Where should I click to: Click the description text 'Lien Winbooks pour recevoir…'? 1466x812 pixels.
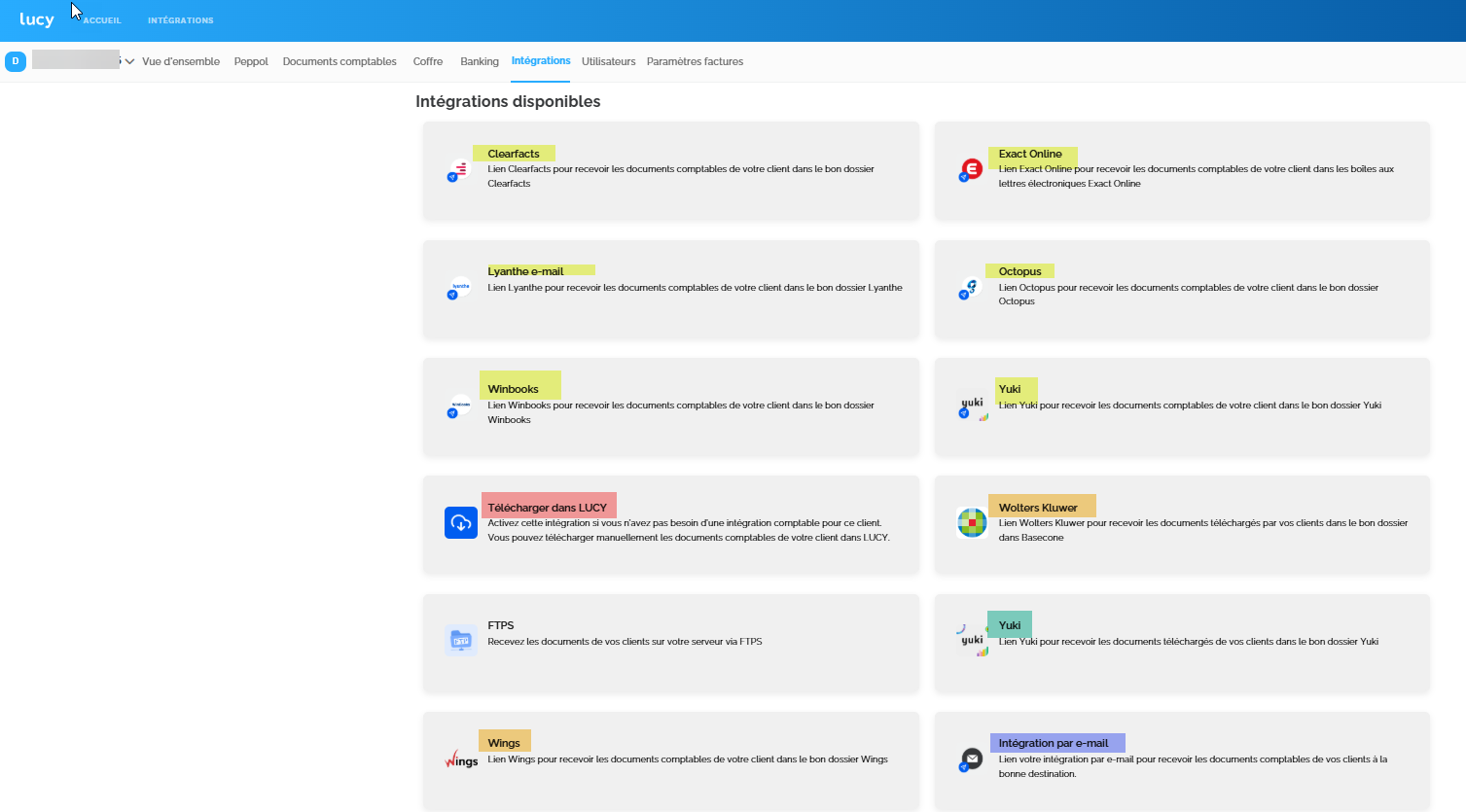pos(681,412)
